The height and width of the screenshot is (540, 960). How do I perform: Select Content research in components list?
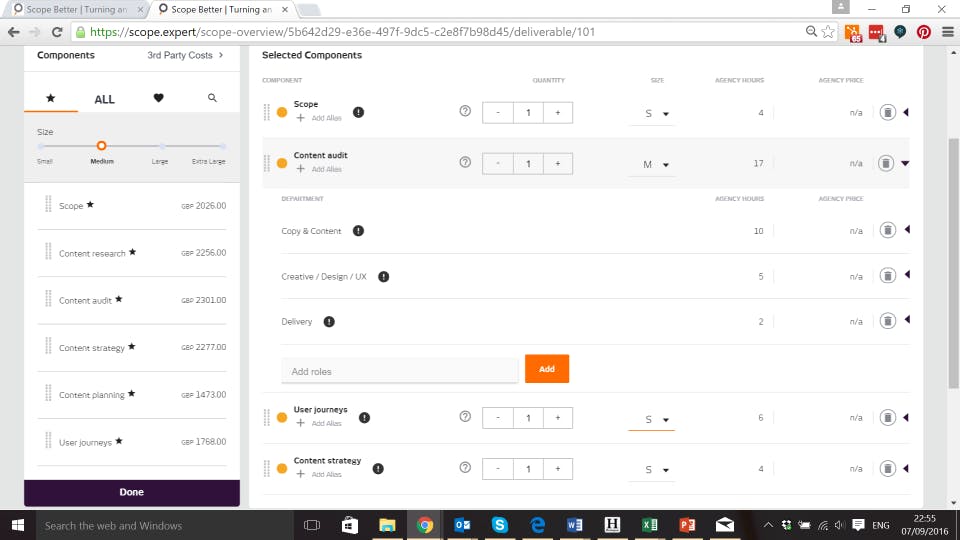(132, 253)
